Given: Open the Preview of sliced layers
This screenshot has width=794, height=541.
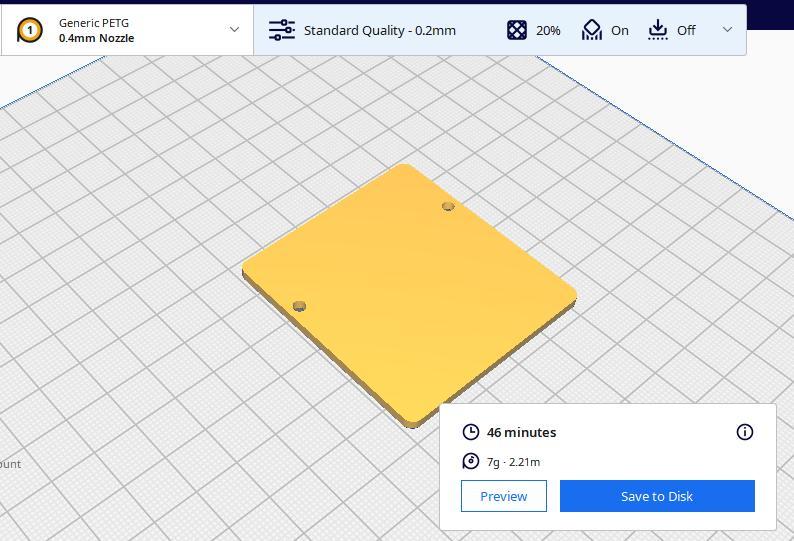Looking at the screenshot, I should 504,496.
